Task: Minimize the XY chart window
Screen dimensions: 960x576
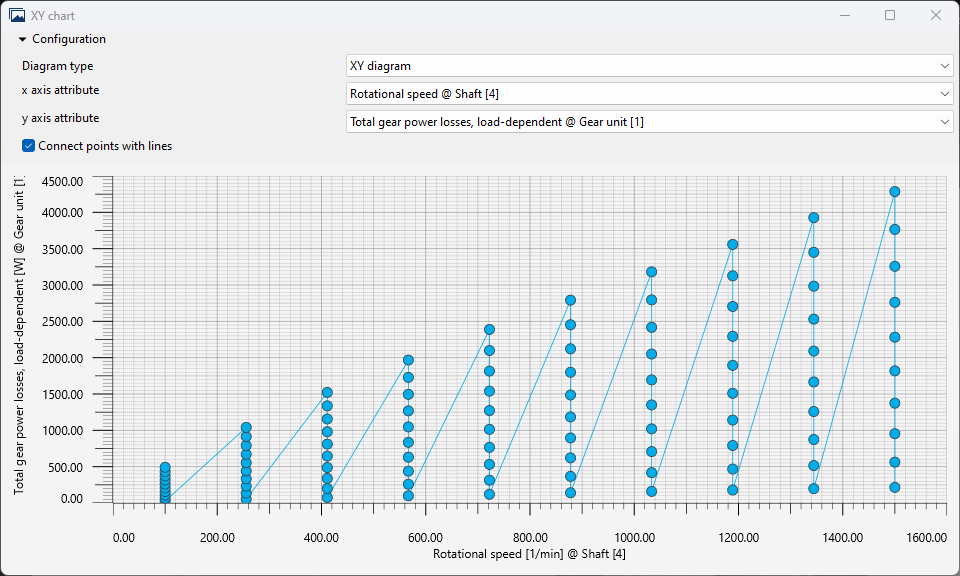Action: pos(843,16)
